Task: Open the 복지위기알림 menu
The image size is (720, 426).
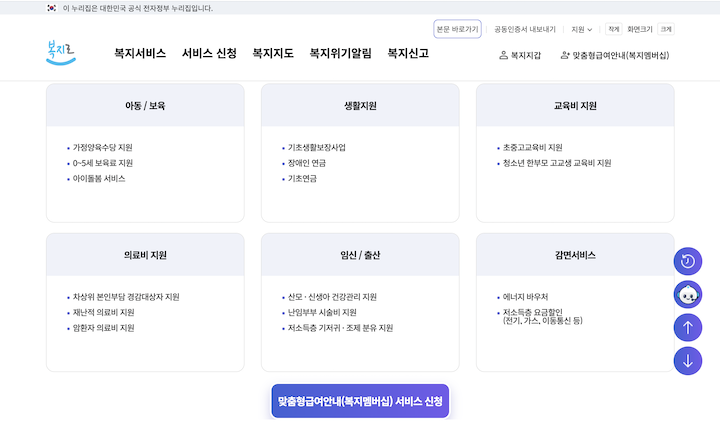Action: [x=340, y=53]
